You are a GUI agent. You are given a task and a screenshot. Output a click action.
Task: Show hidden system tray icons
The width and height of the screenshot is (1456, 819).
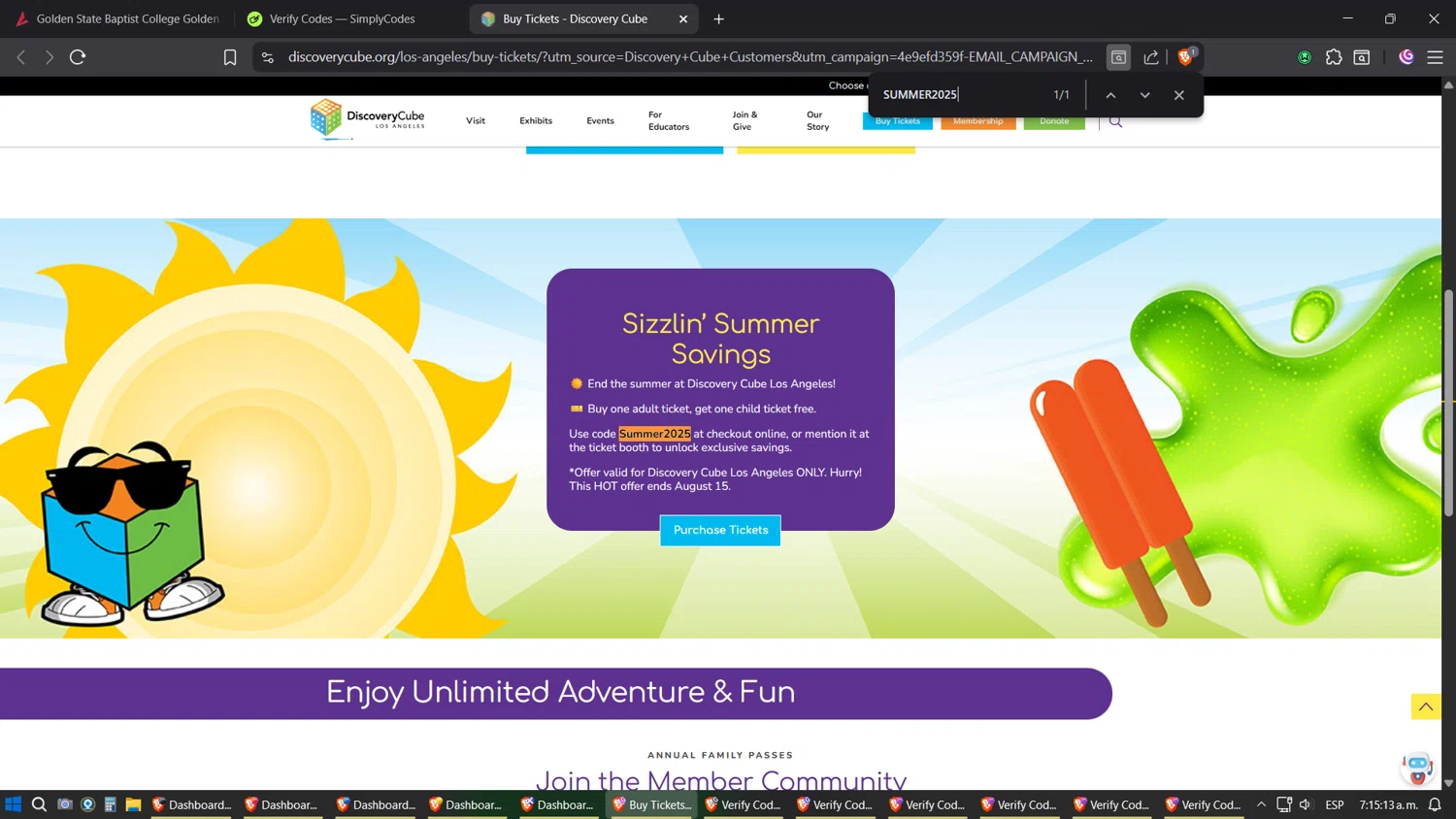(1261, 804)
